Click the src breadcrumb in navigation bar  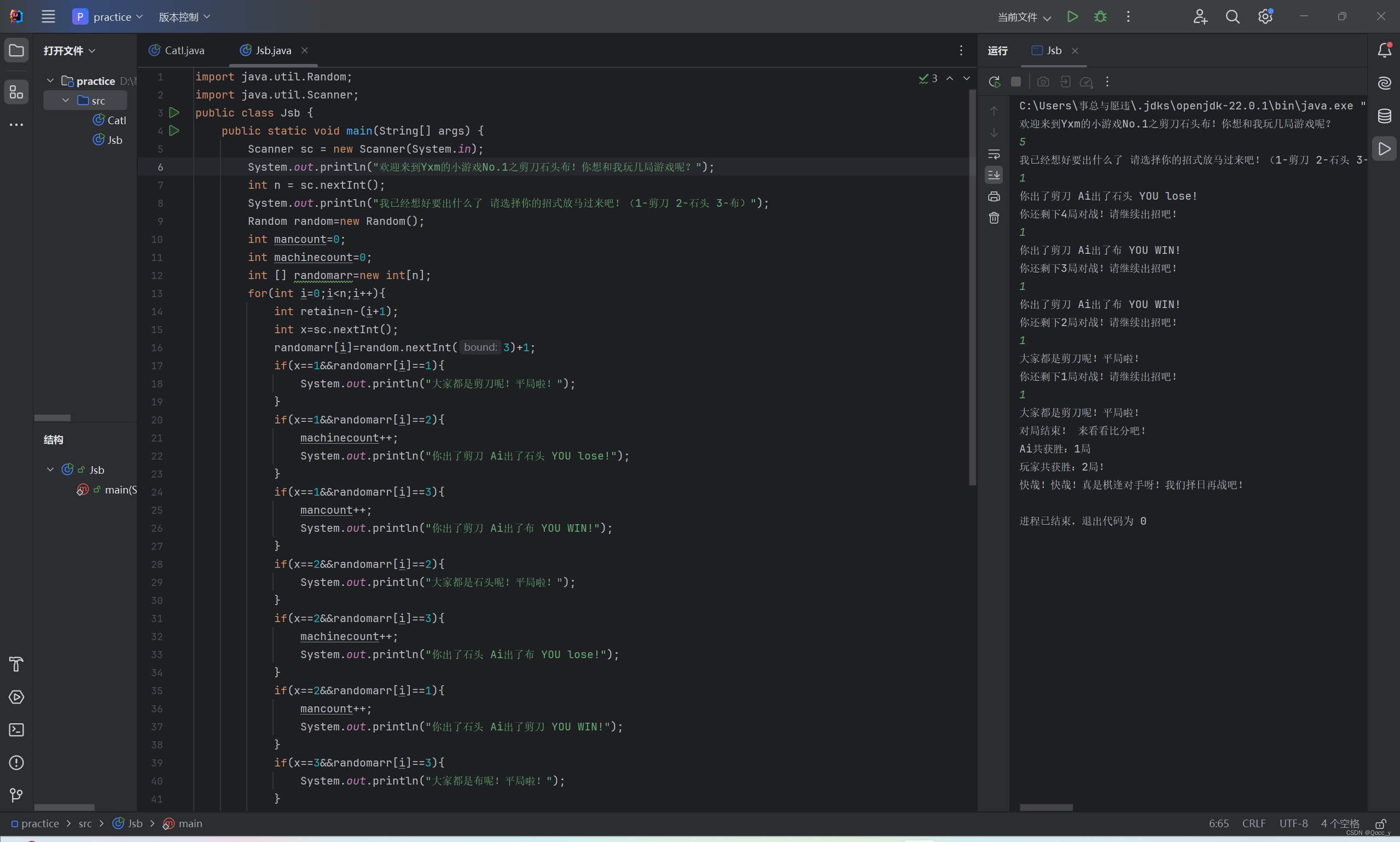85,823
